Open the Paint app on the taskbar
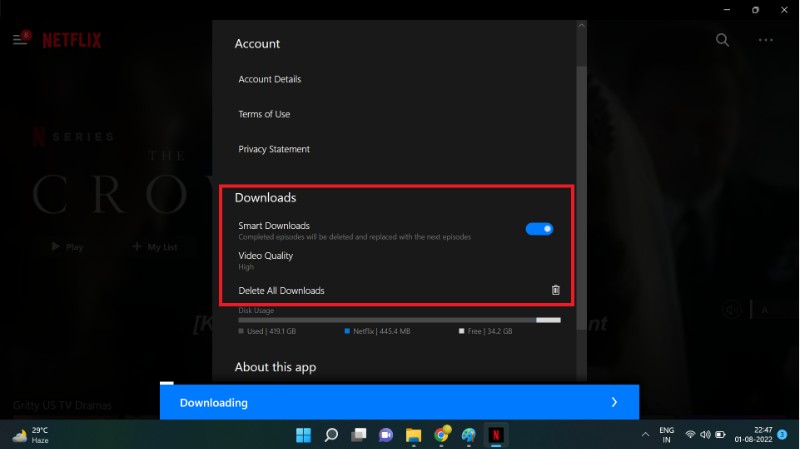 [x=468, y=435]
